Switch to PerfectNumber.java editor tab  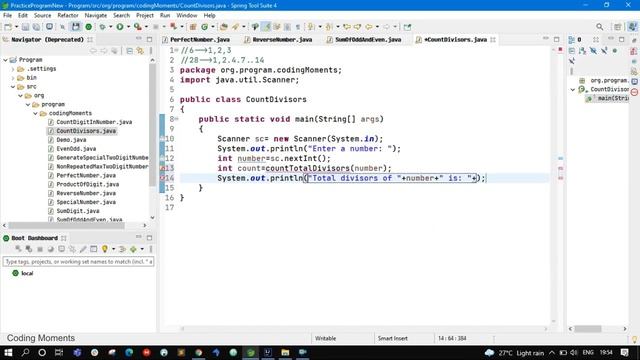pos(196,40)
